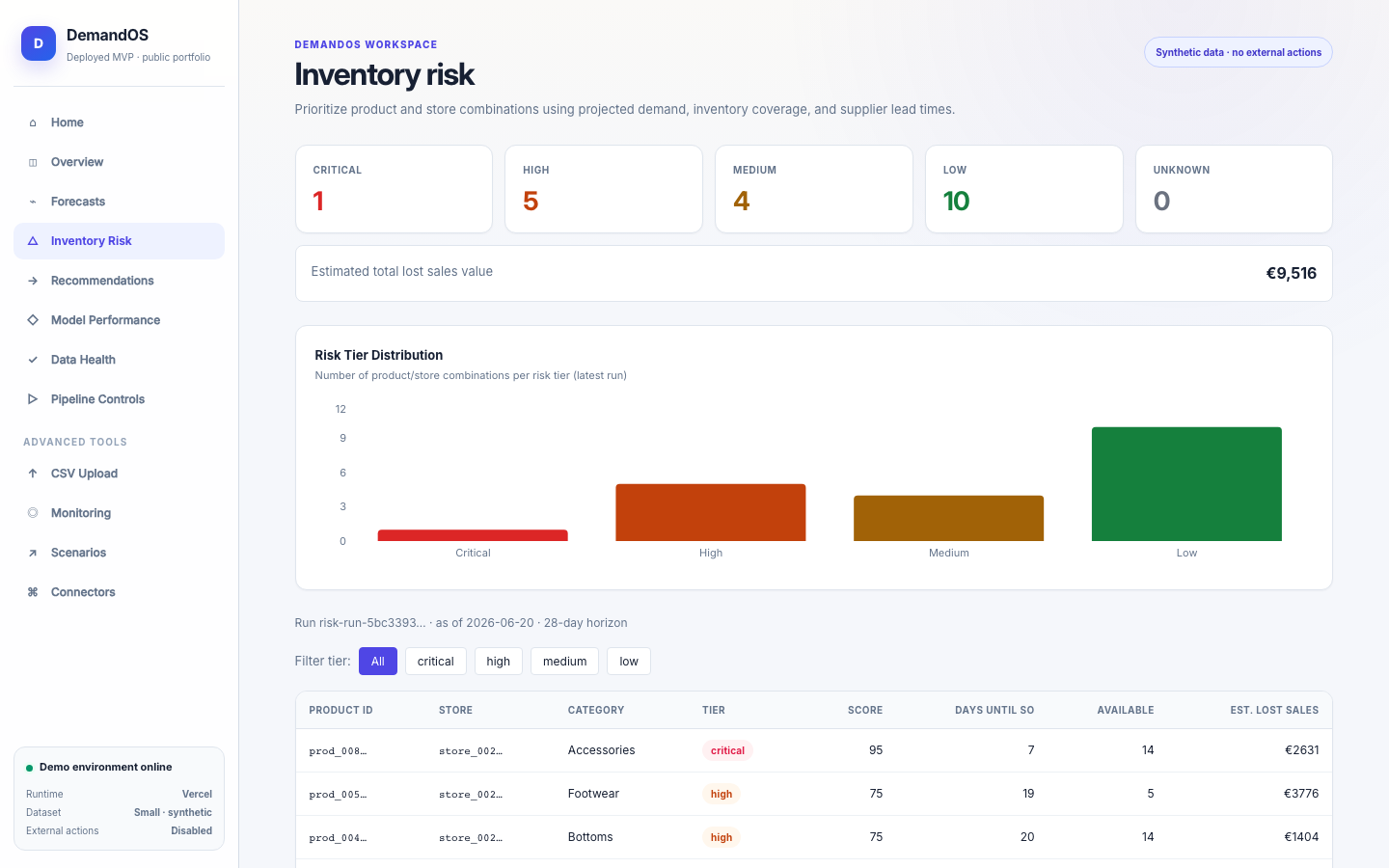This screenshot has width=1389, height=868.
Task: Click the Unknown count card
Action: tap(1234, 189)
